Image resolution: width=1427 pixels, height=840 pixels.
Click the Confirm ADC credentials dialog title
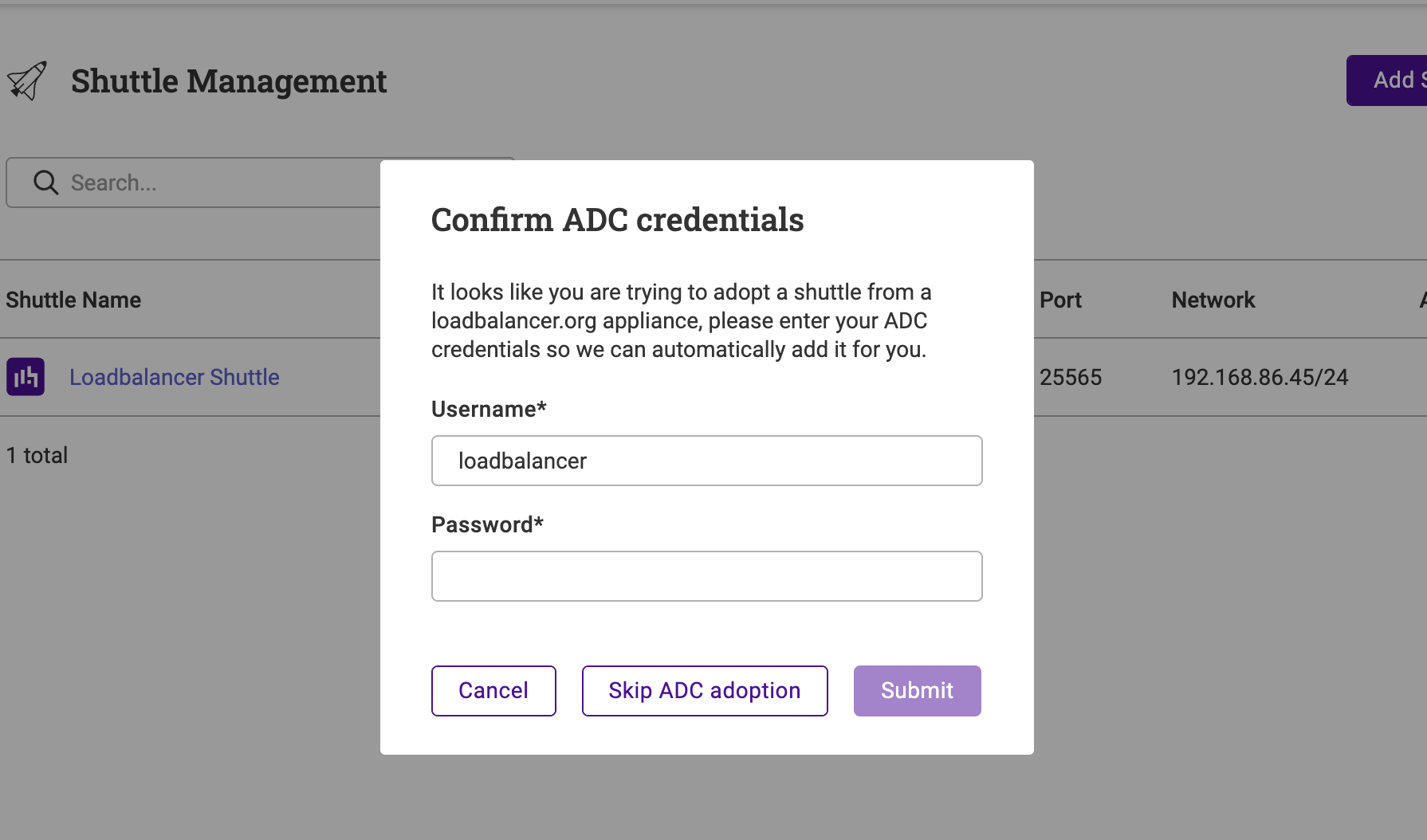pos(617,220)
